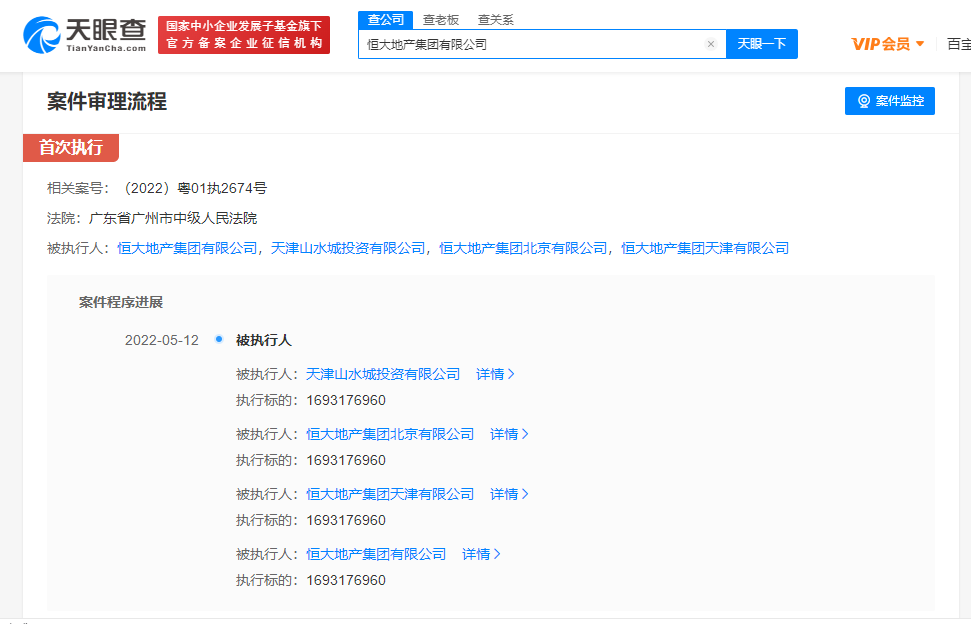Select the 查公司 search tab
Viewport: 971px width, 624px height.
pos(385,20)
